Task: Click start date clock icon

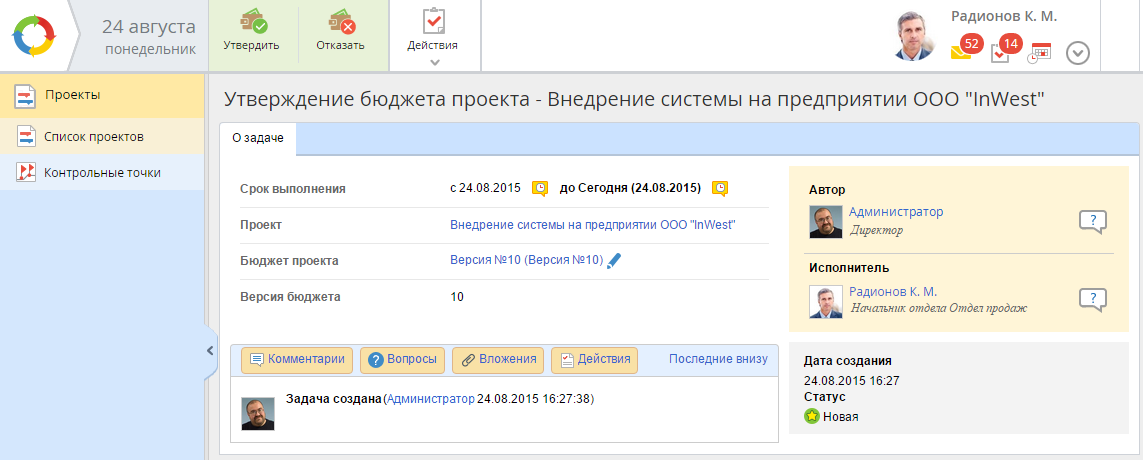Action: click(x=539, y=189)
